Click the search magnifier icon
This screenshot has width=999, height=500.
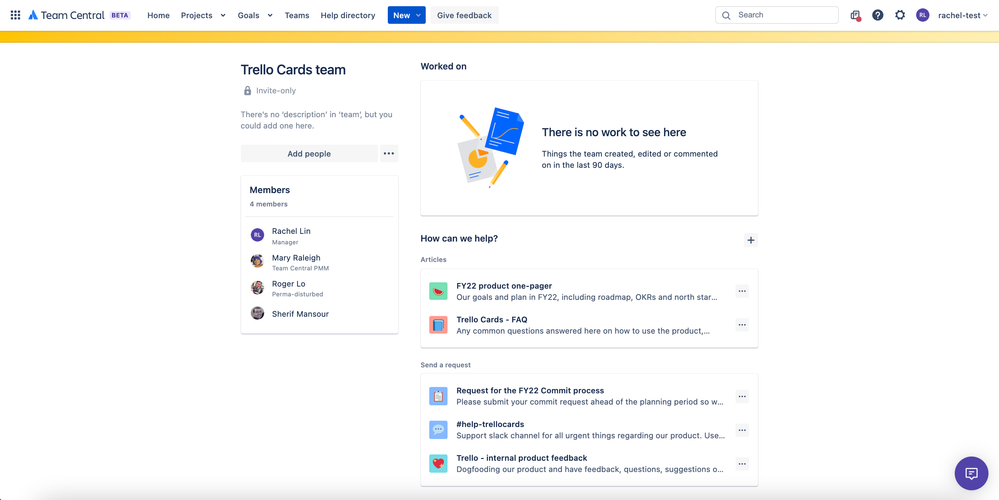(726, 15)
